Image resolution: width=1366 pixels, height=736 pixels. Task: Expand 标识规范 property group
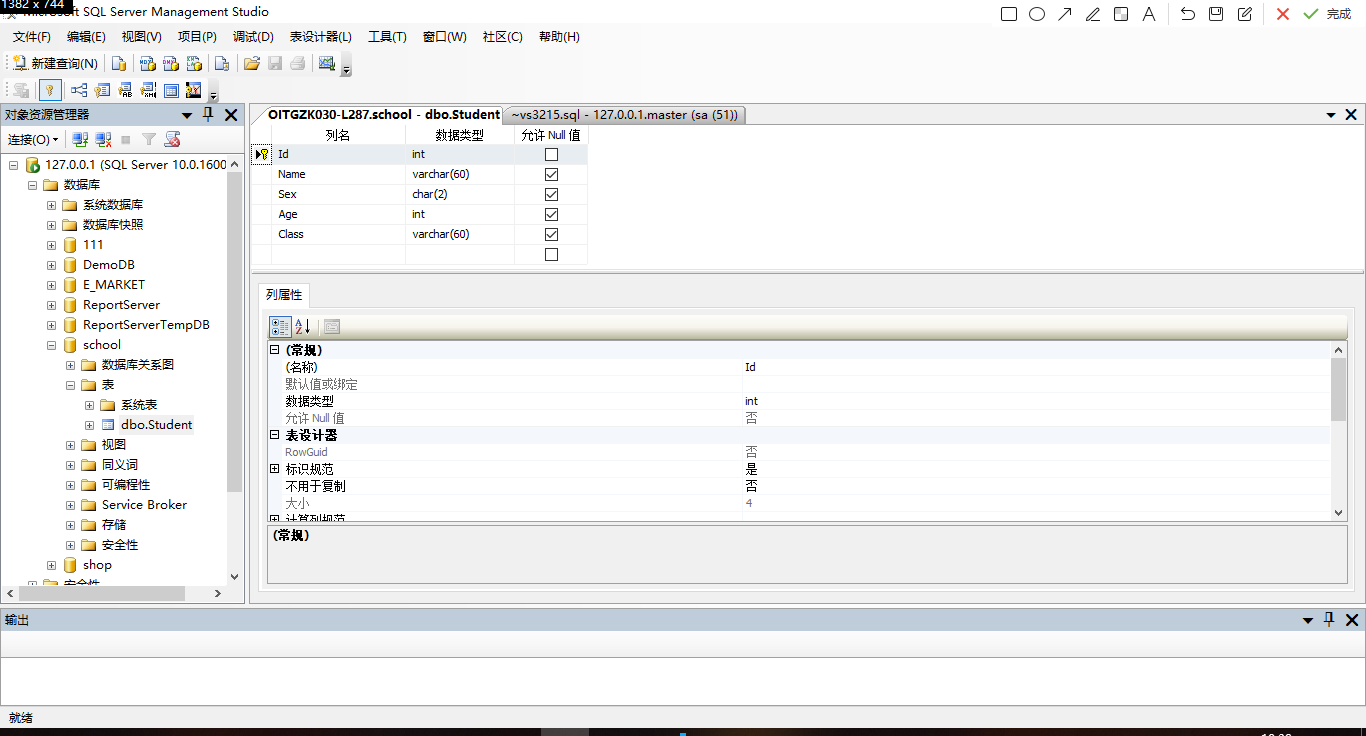[x=275, y=469]
